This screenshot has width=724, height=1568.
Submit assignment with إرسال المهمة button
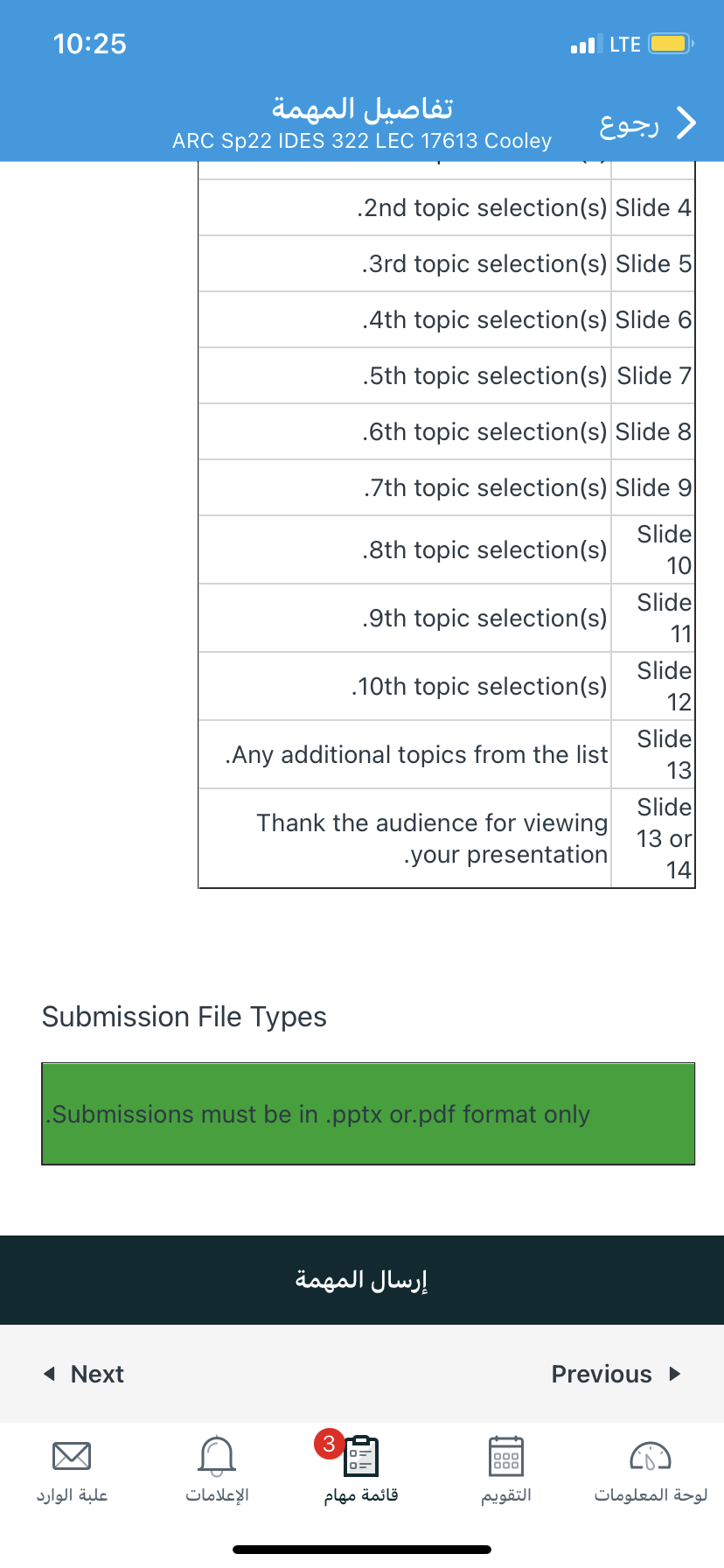pos(362,1280)
